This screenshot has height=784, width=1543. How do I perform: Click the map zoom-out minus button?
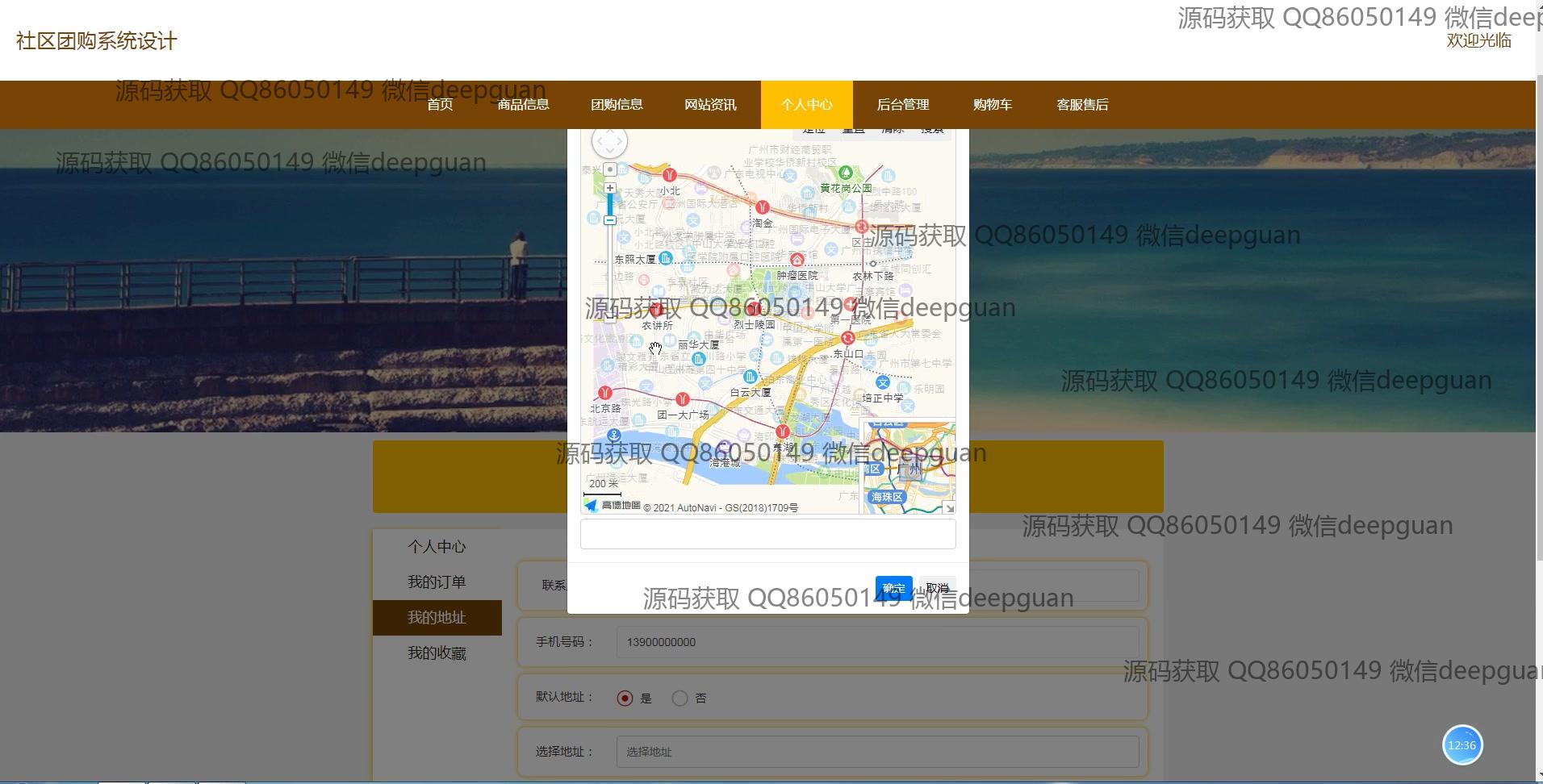click(610, 220)
